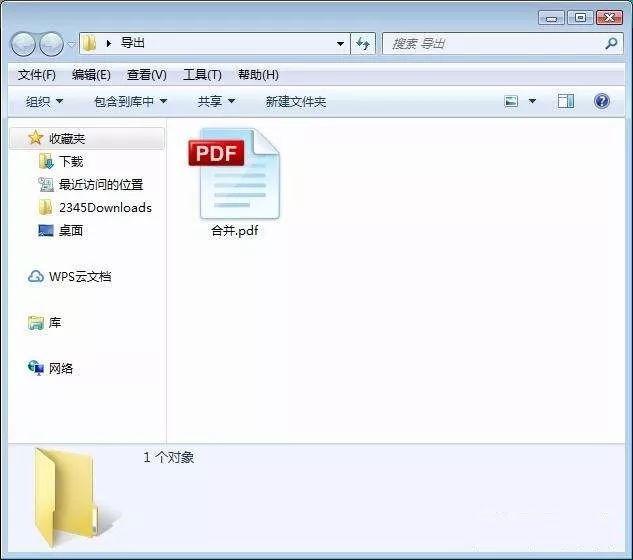Click the 收藏夹 star icon

(x=36, y=138)
